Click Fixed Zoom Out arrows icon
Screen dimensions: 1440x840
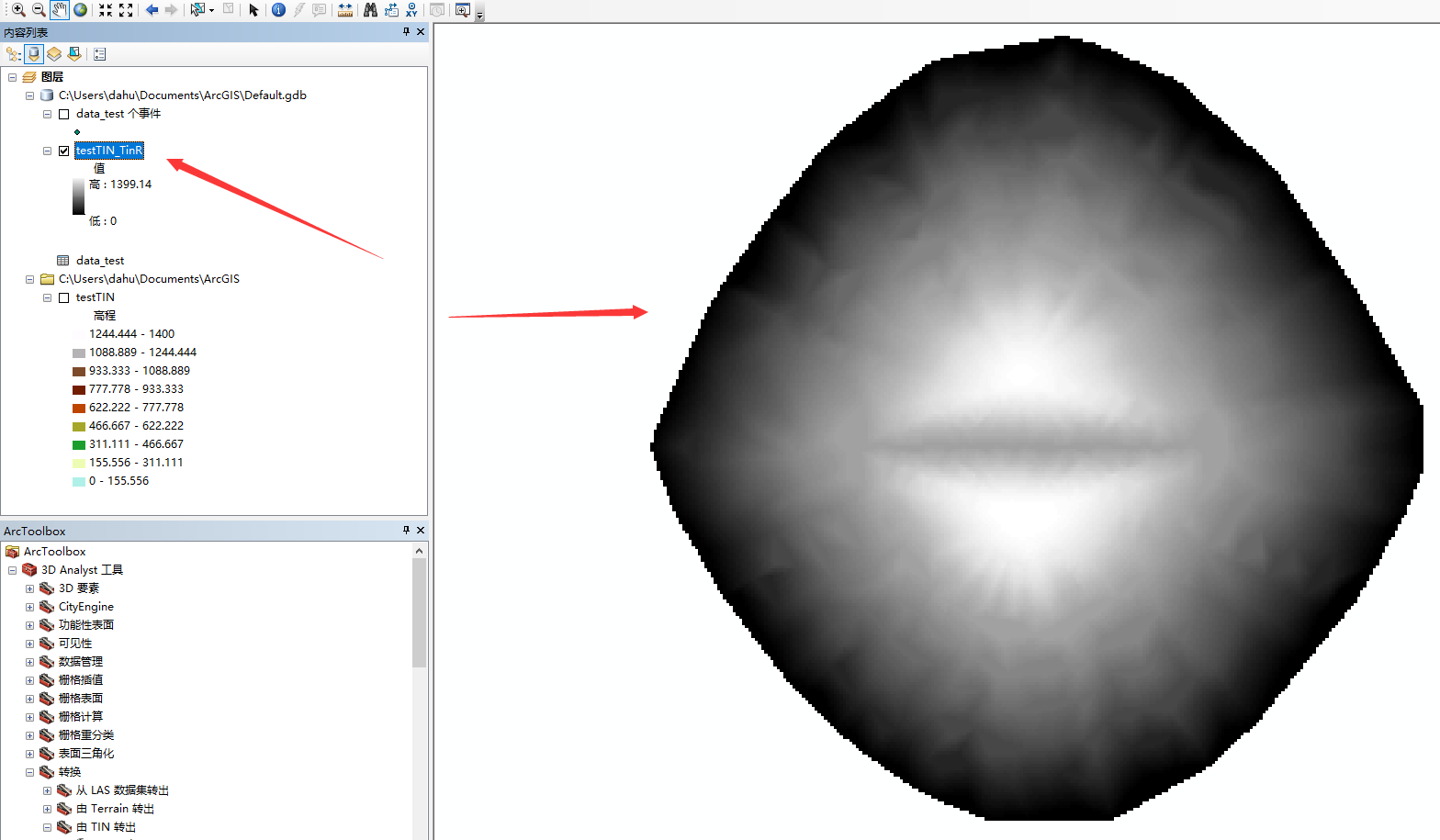click(x=127, y=10)
